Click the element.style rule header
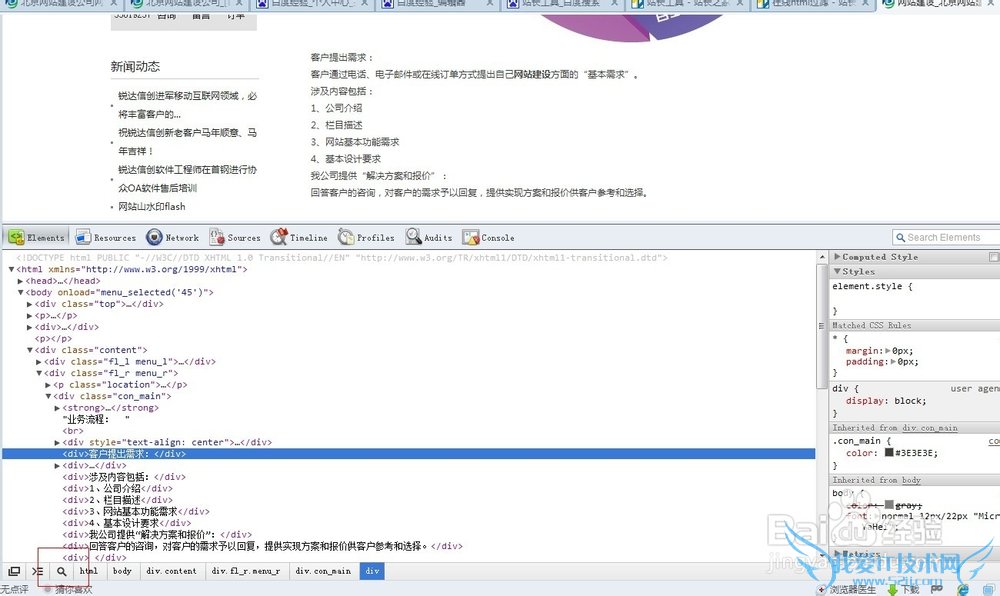This screenshot has width=1000, height=596. click(x=872, y=287)
